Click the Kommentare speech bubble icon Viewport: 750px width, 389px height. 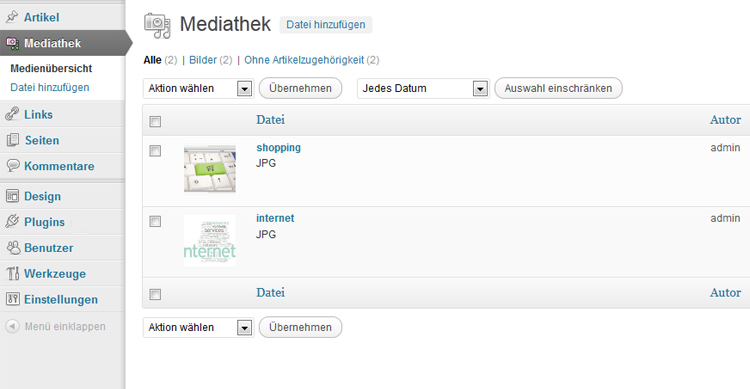click(12, 166)
